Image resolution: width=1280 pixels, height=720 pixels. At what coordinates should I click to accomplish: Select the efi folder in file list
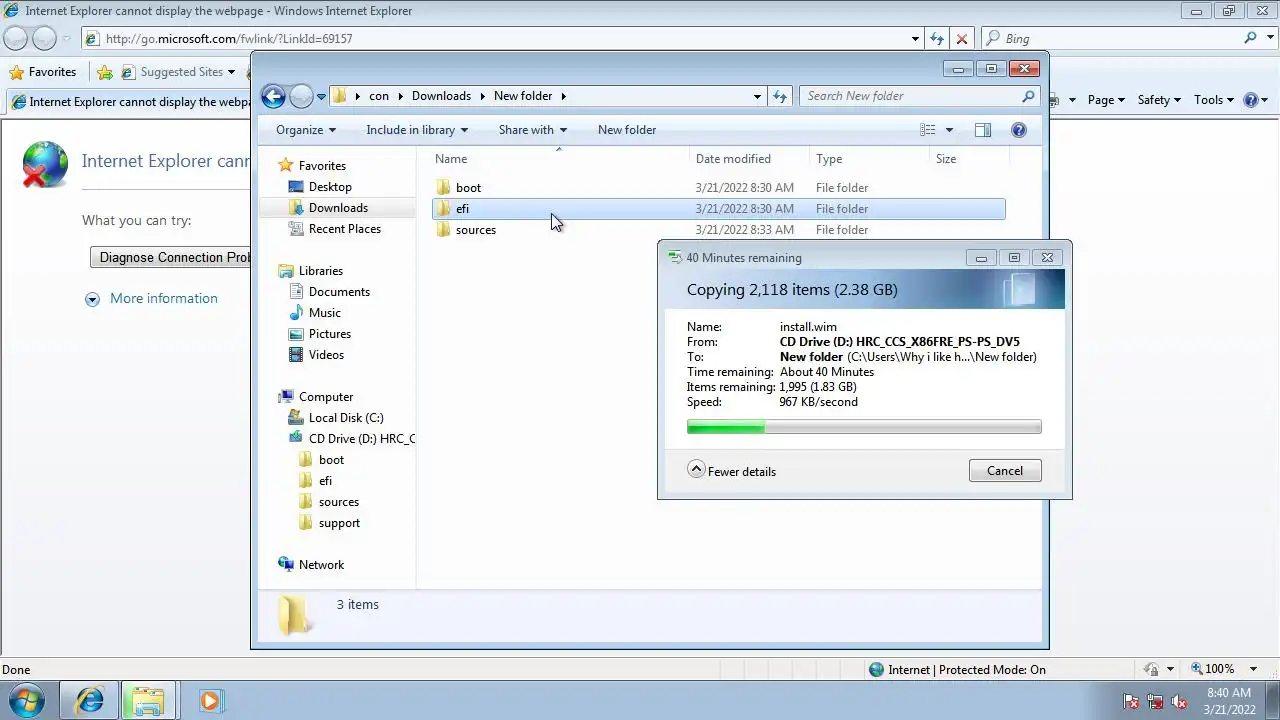tap(718, 209)
